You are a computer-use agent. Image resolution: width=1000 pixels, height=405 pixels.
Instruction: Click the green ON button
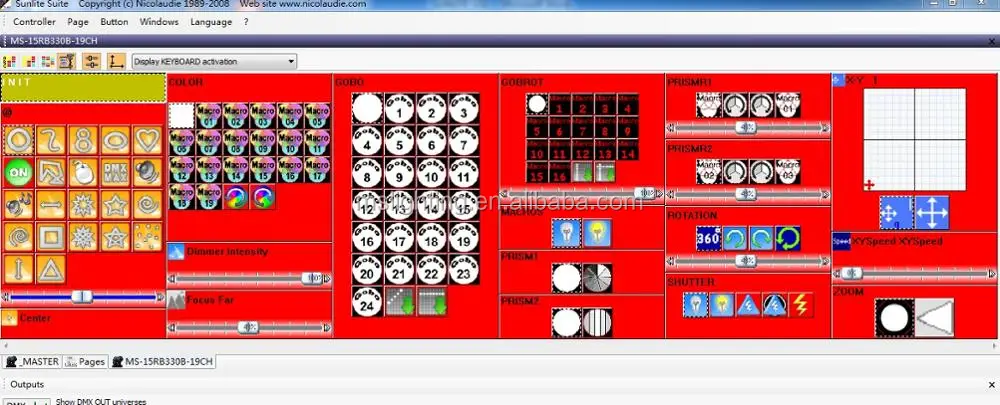click(16, 172)
